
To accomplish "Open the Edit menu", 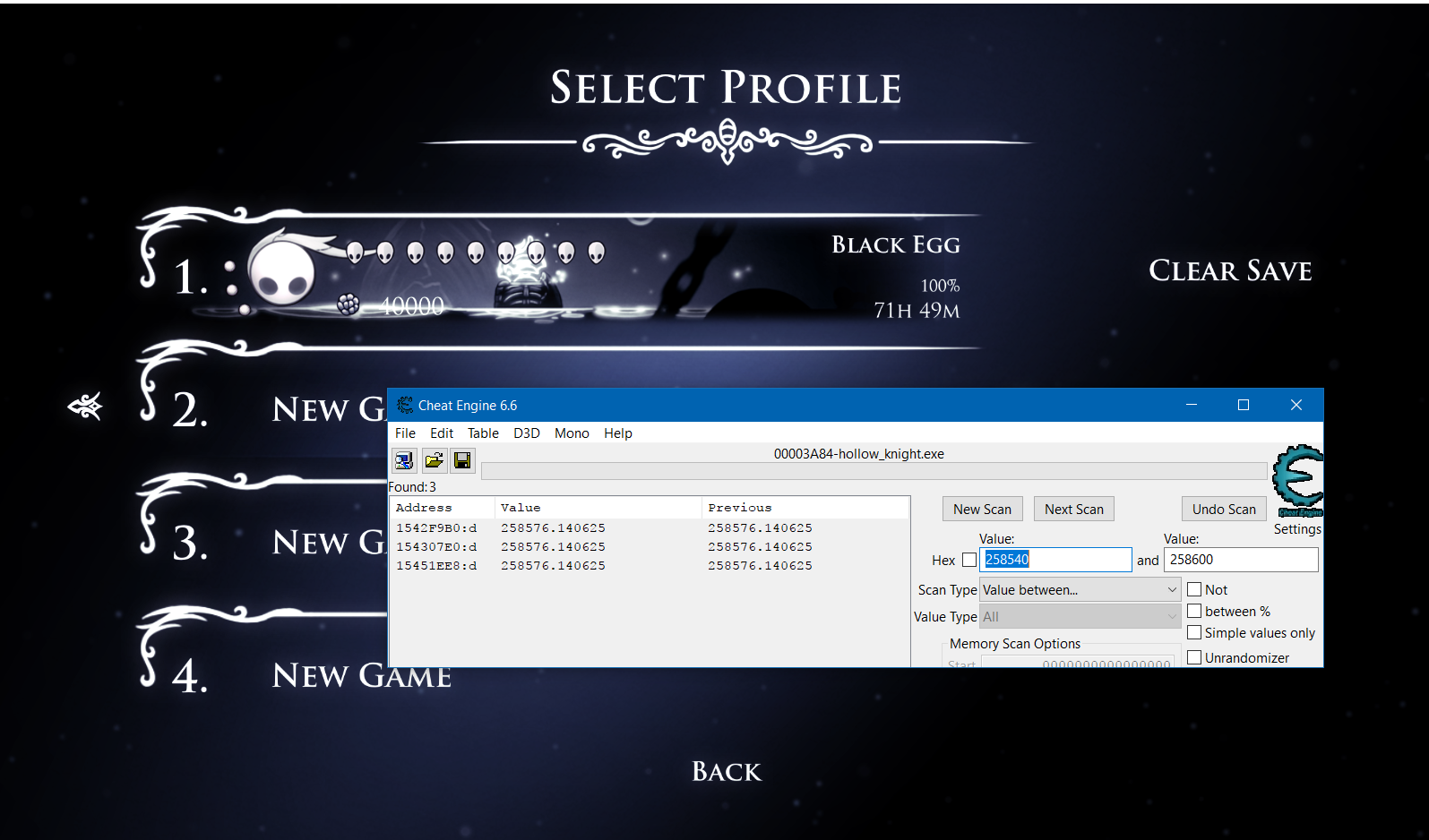I will pyautogui.click(x=442, y=433).
